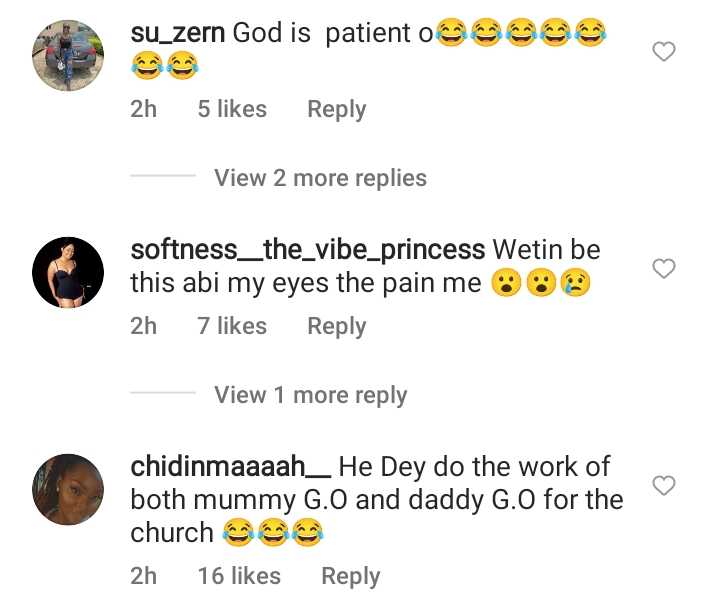The height and width of the screenshot is (611, 720).
Task: Tap heart on chidinmaaaah__ comment
Action: 664,486
